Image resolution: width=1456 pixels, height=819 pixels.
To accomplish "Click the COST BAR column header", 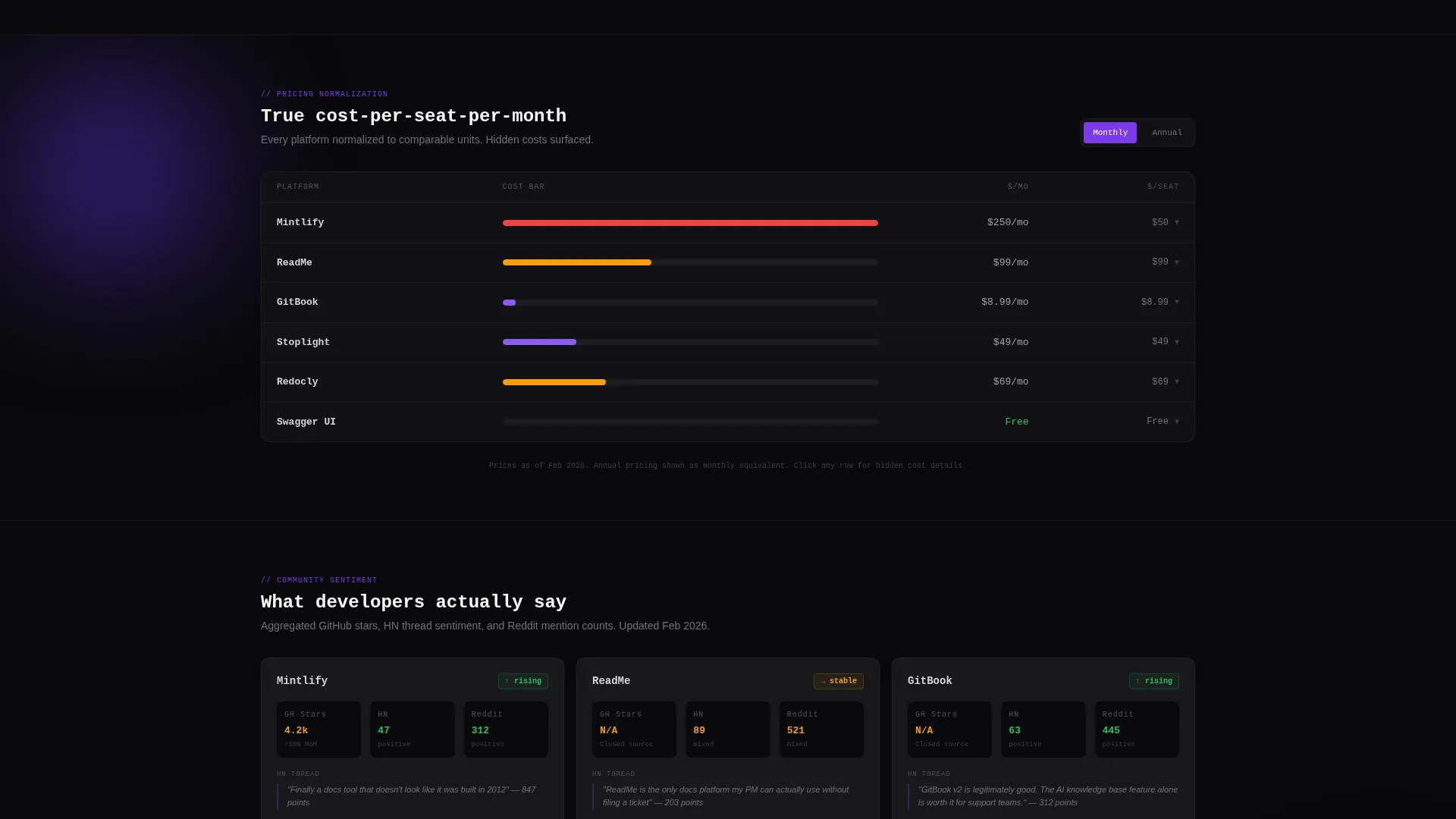I will (x=523, y=187).
